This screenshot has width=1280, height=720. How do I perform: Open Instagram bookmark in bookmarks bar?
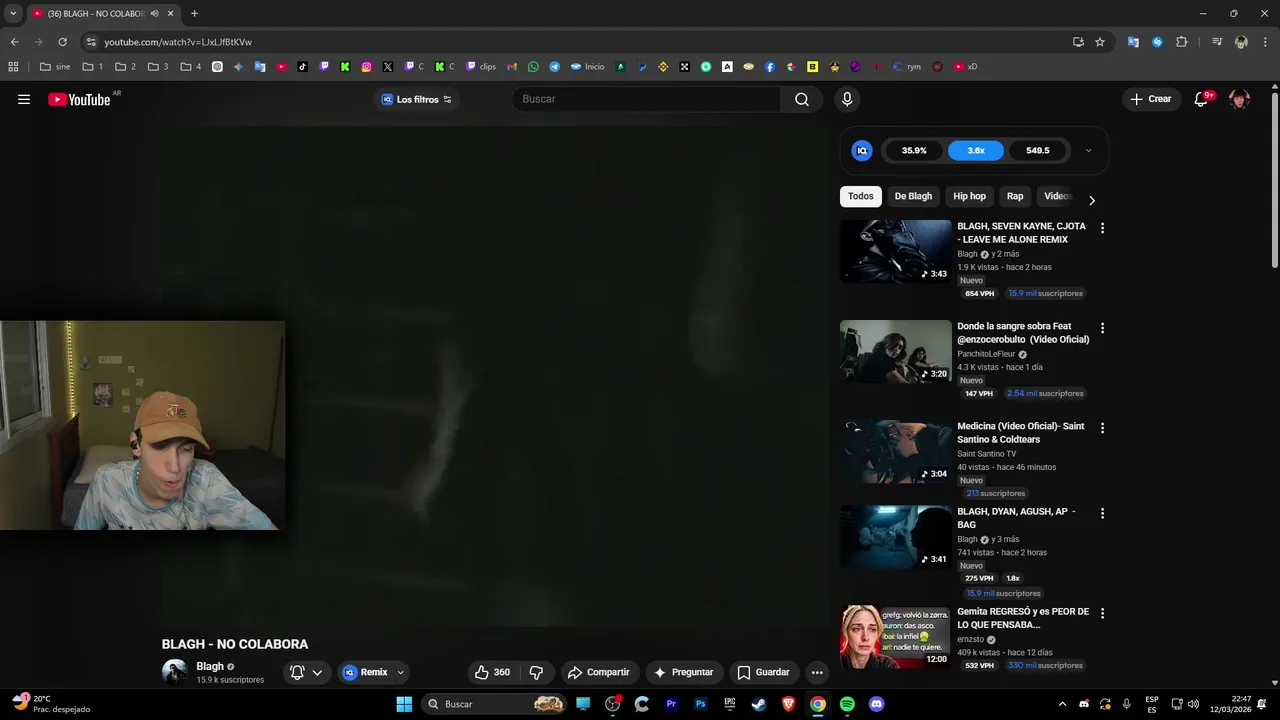(x=366, y=67)
